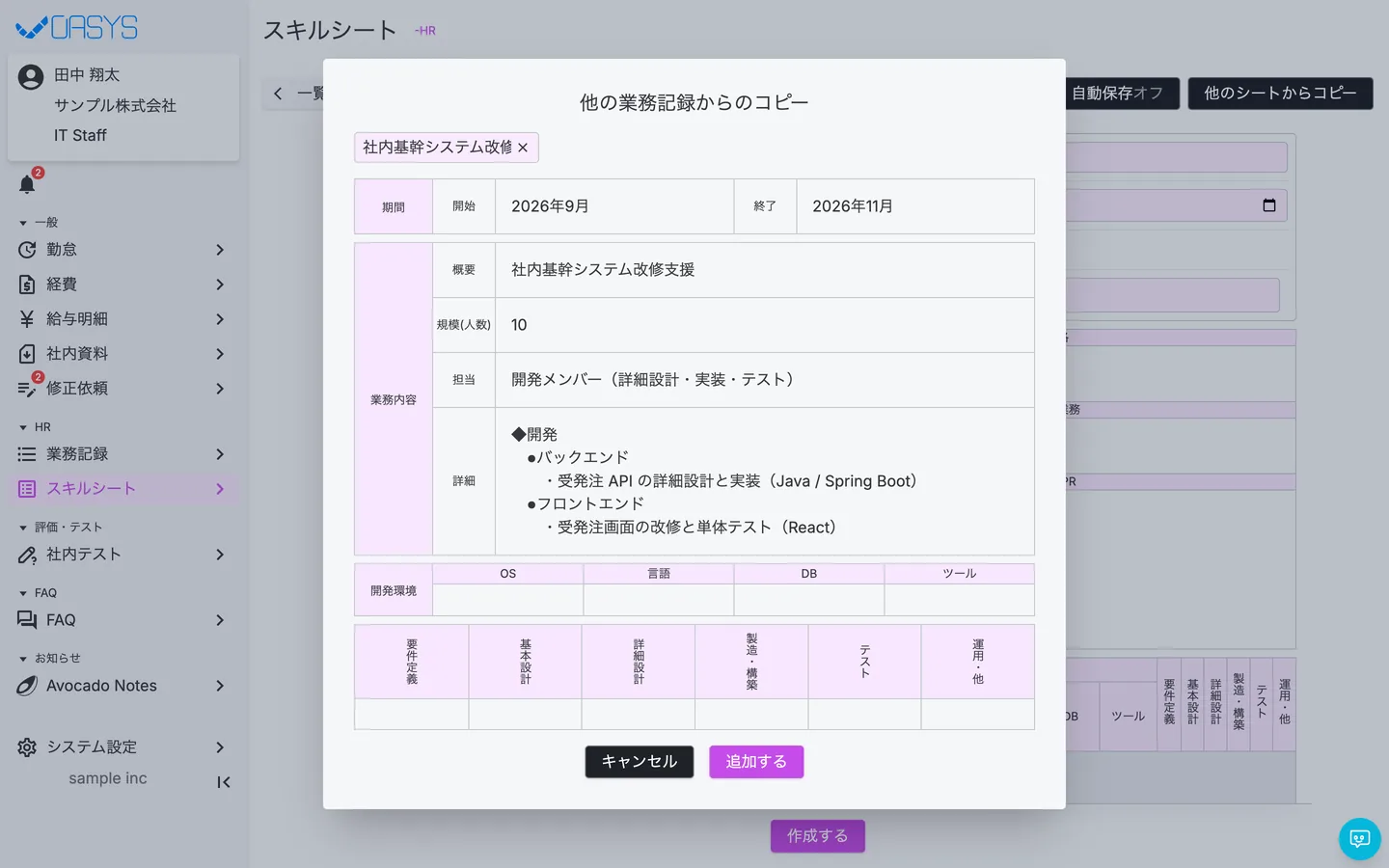Click the OASYS logo
1389x868 pixels.
pos(77,28)
